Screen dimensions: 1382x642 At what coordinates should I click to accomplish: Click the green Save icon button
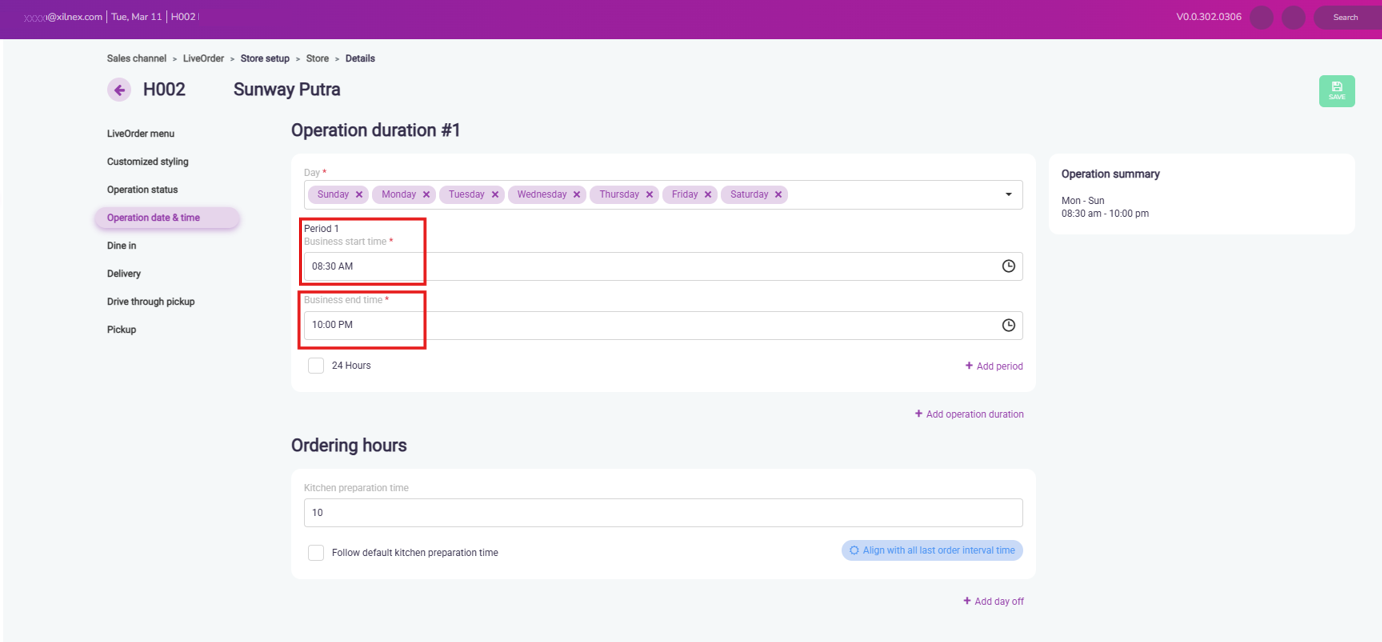click(x=1336, y=91)
